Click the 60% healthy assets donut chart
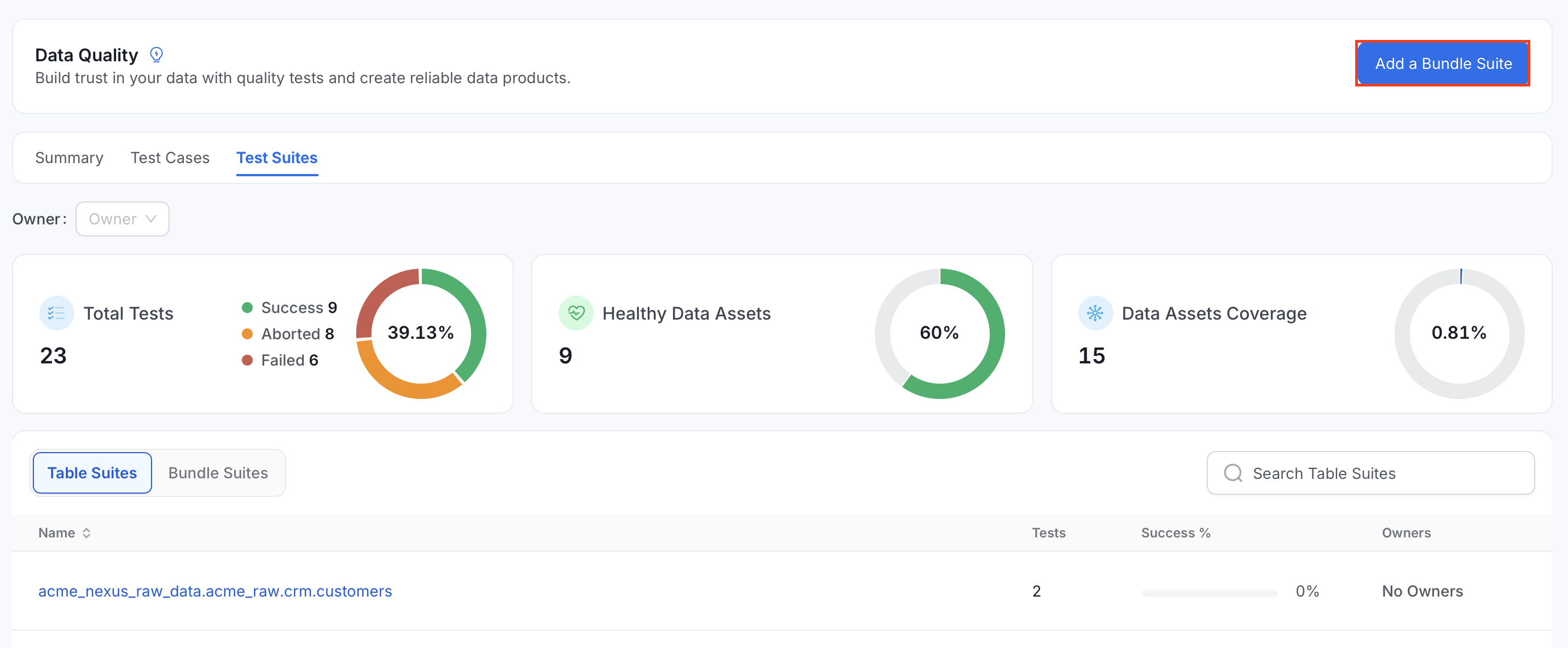This screenshot has width=1568, height=648. pyautogui.click(x=940, y=333)
